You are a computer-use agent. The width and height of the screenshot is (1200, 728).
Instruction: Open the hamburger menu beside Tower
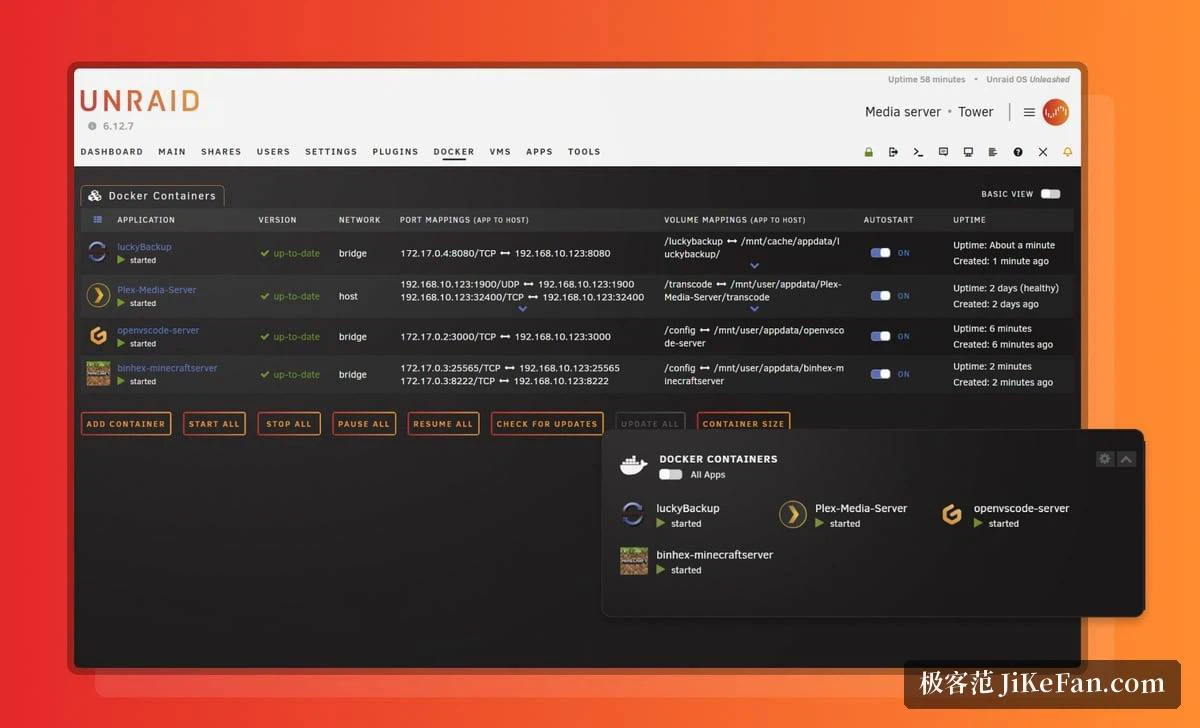coord(1029,112)
